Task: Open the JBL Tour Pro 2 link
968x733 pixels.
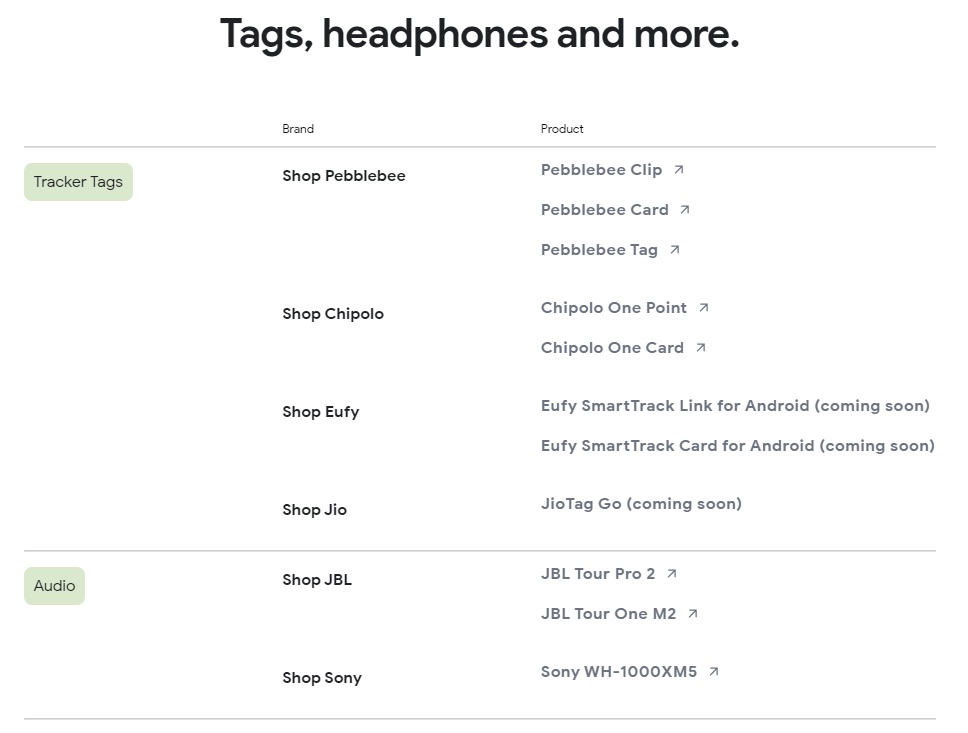Action: pyautogui.click(x=597, y=574)
